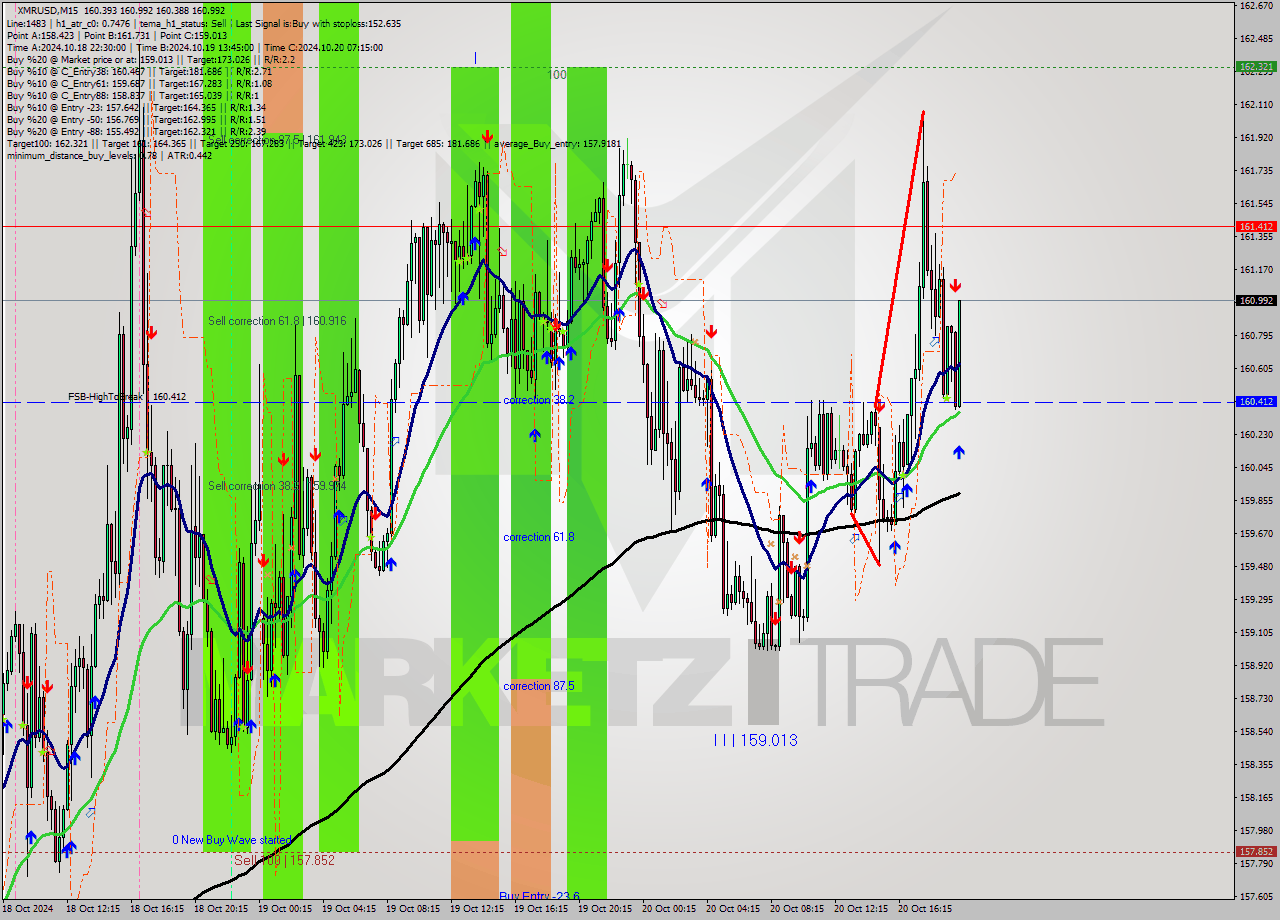Click the '19 Oct 12:15' time axis label
The image size is (1280, 920).
click(x=477, y=909)
